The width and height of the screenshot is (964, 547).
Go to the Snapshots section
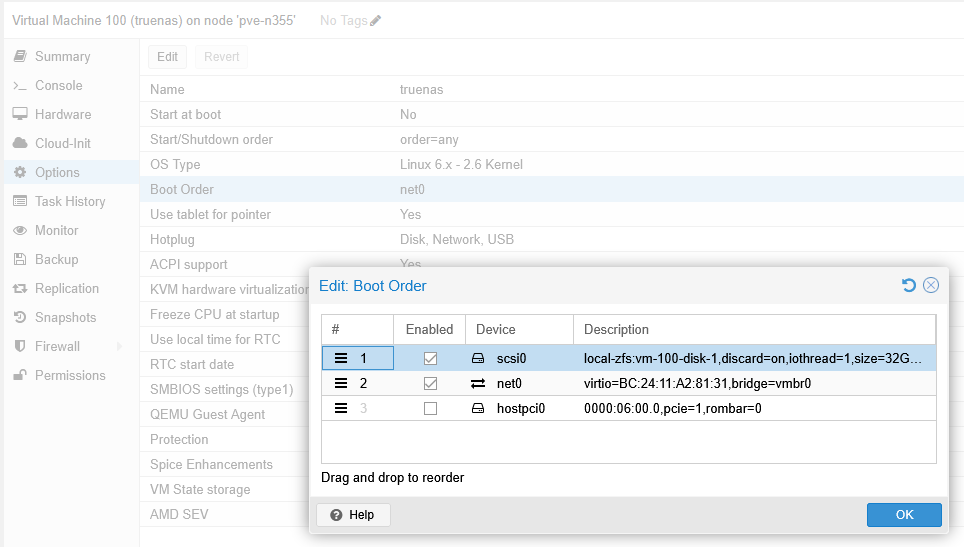tap(66, 318)
